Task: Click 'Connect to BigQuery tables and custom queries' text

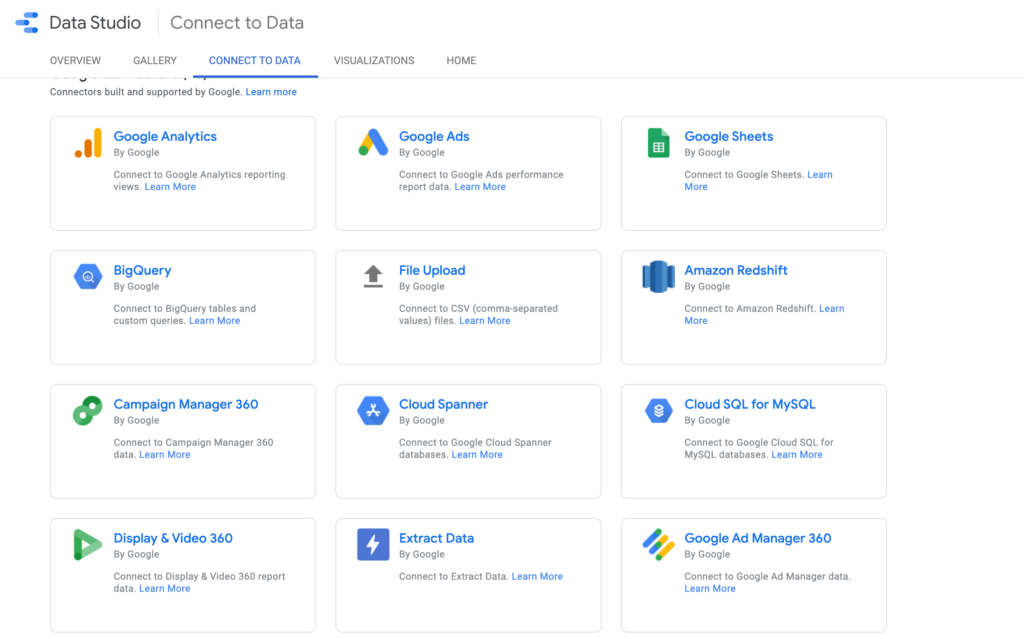Action: pyautogui.click(x=184, y=315)
